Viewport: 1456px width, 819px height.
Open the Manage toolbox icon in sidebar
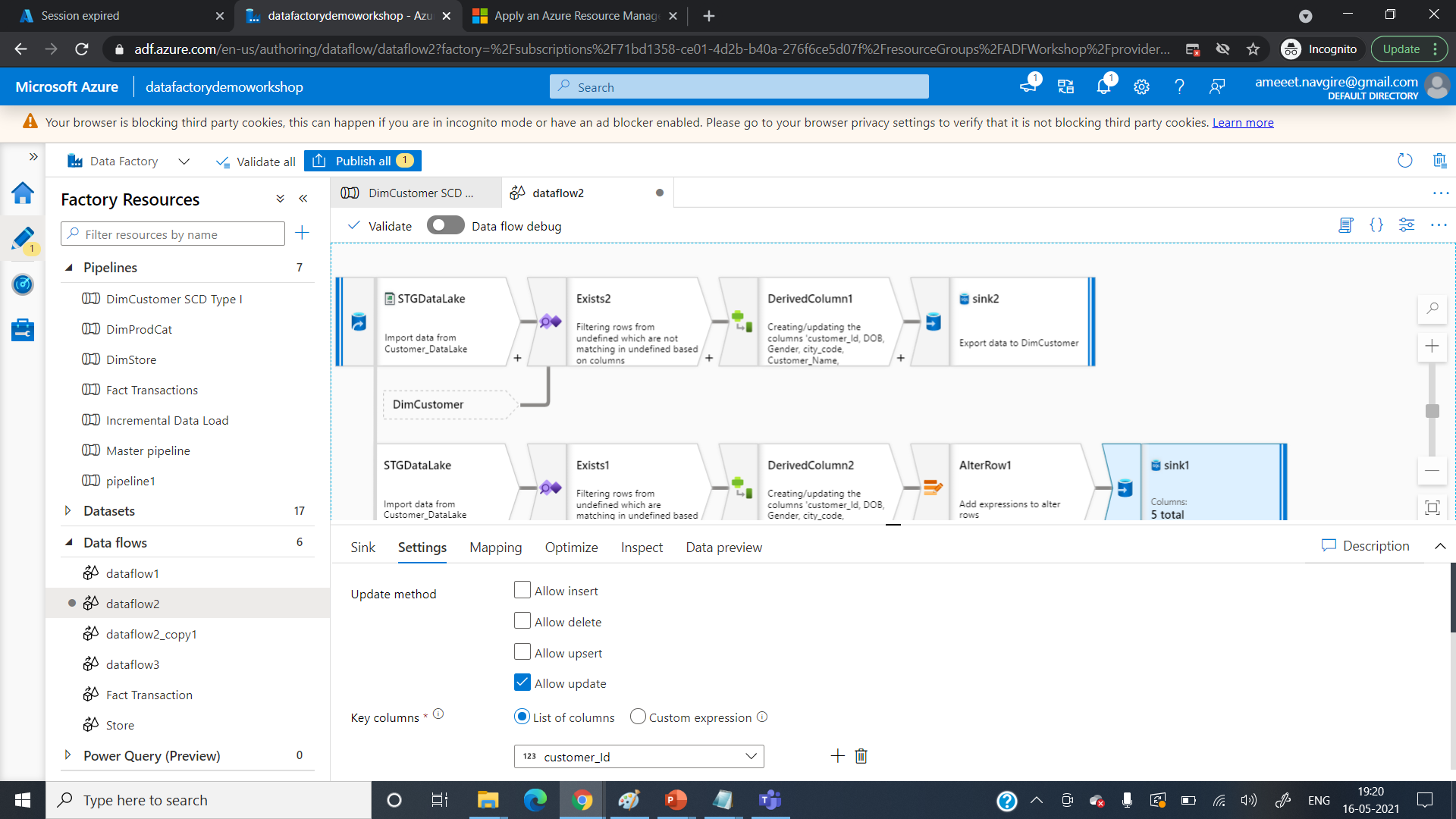[x=23, y=330]
